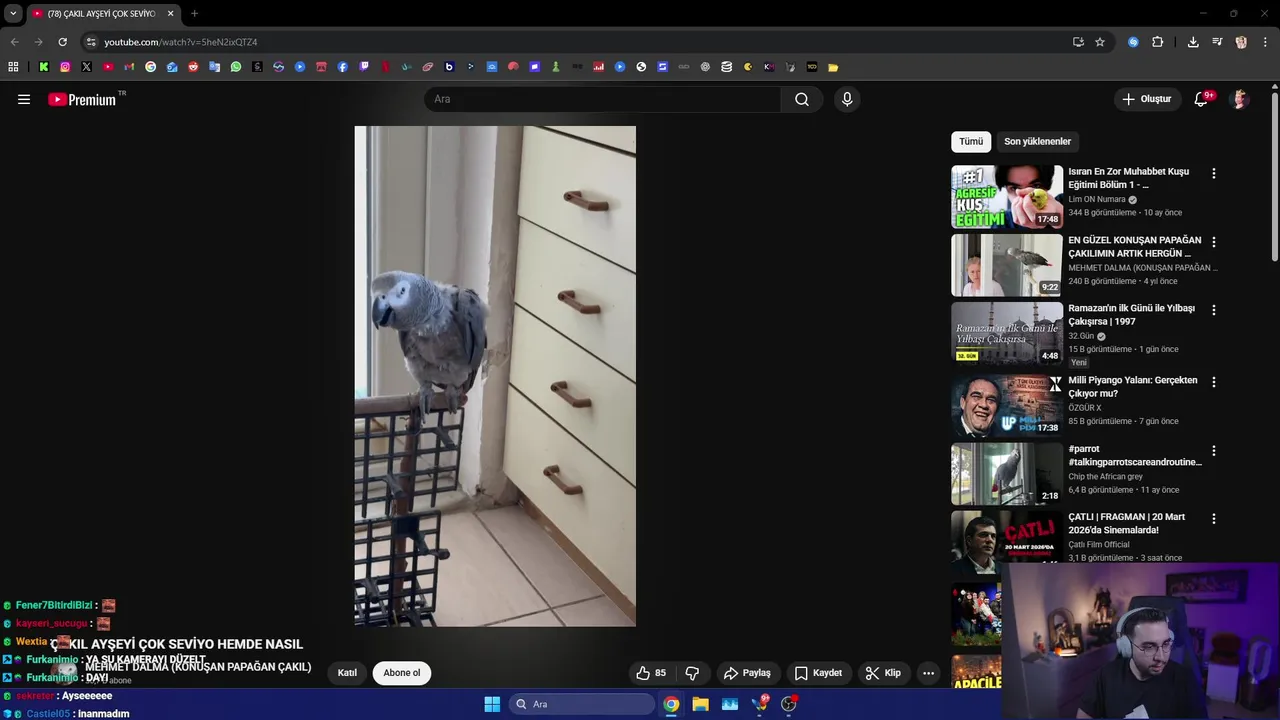Open options for Ramazan'ın ilk Günü video
Image resolution: width=1280 pixels, height=720 pixels.
(1214, 310)
